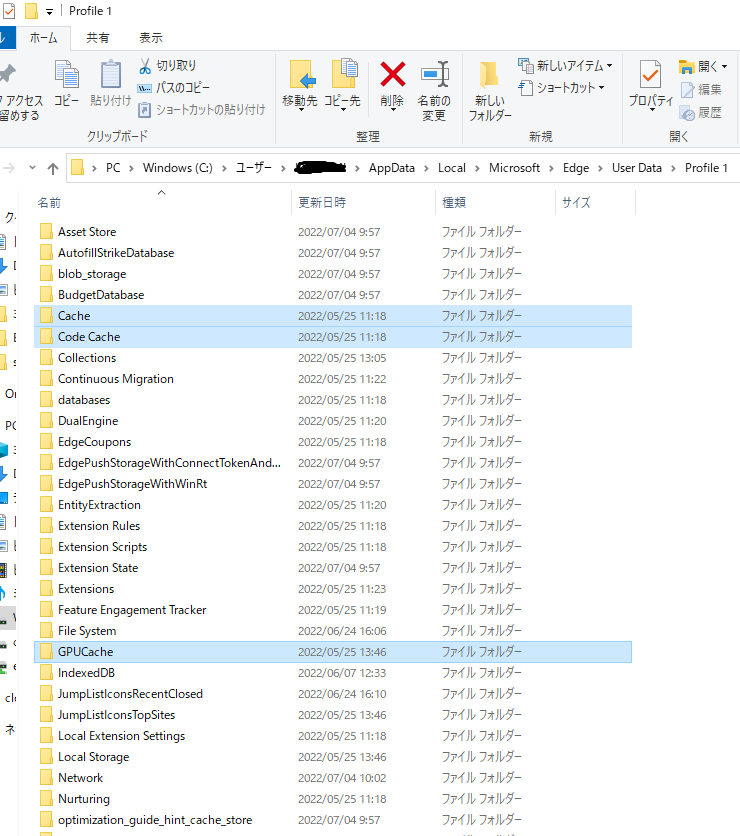The width and height of the screenshot is (740, 836).
Task: Click the Cut (切り取り) scissors icon
Action: 145,66
